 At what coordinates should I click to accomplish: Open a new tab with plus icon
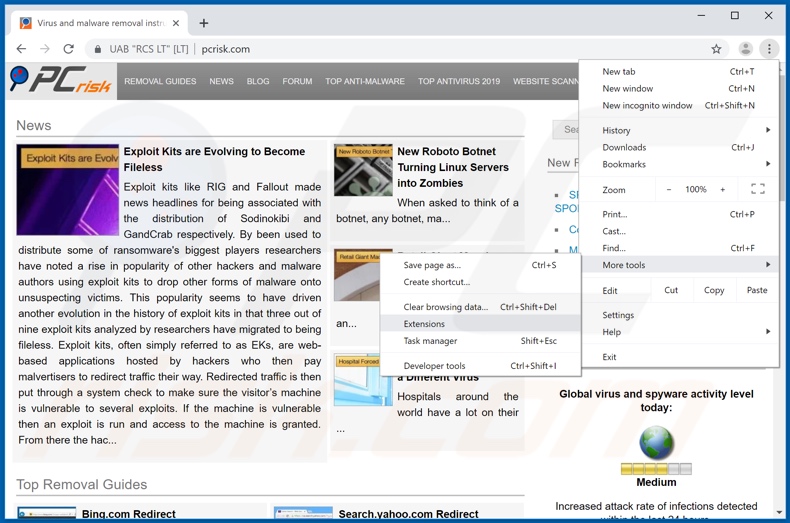point(204,23)
